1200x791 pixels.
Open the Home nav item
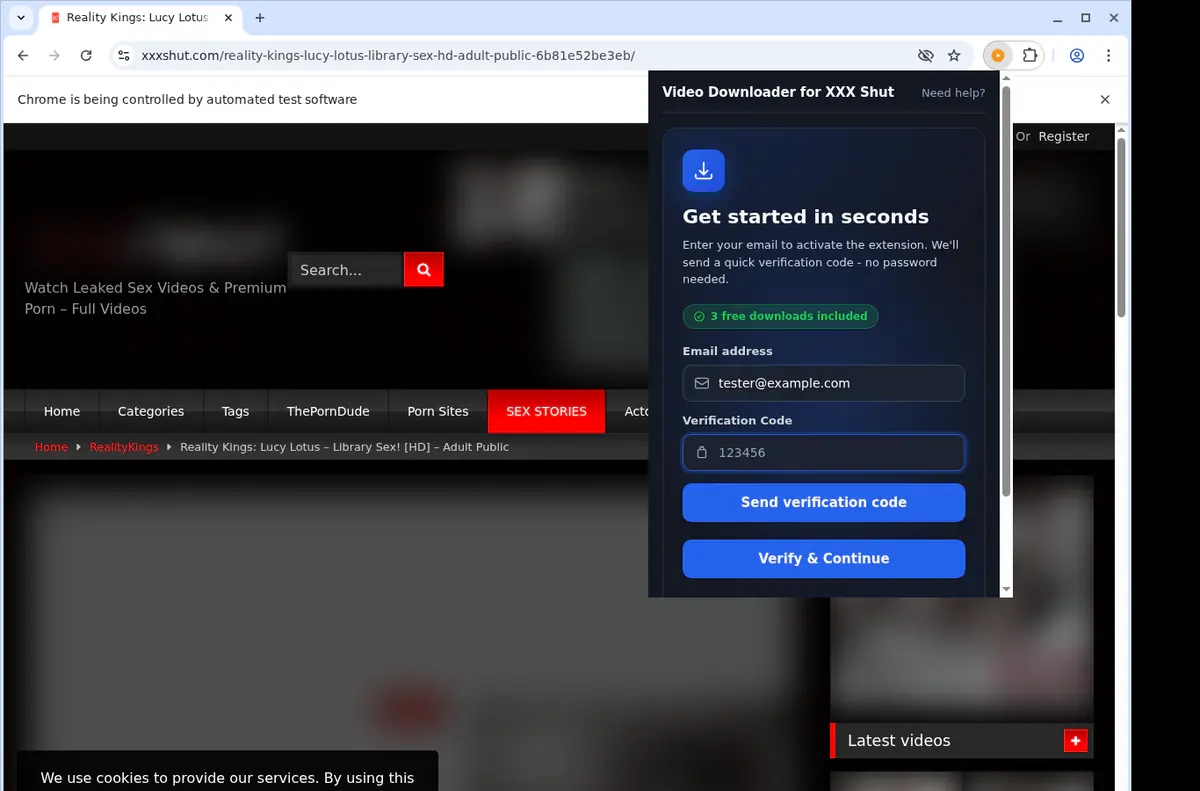[x=62, y=411]
